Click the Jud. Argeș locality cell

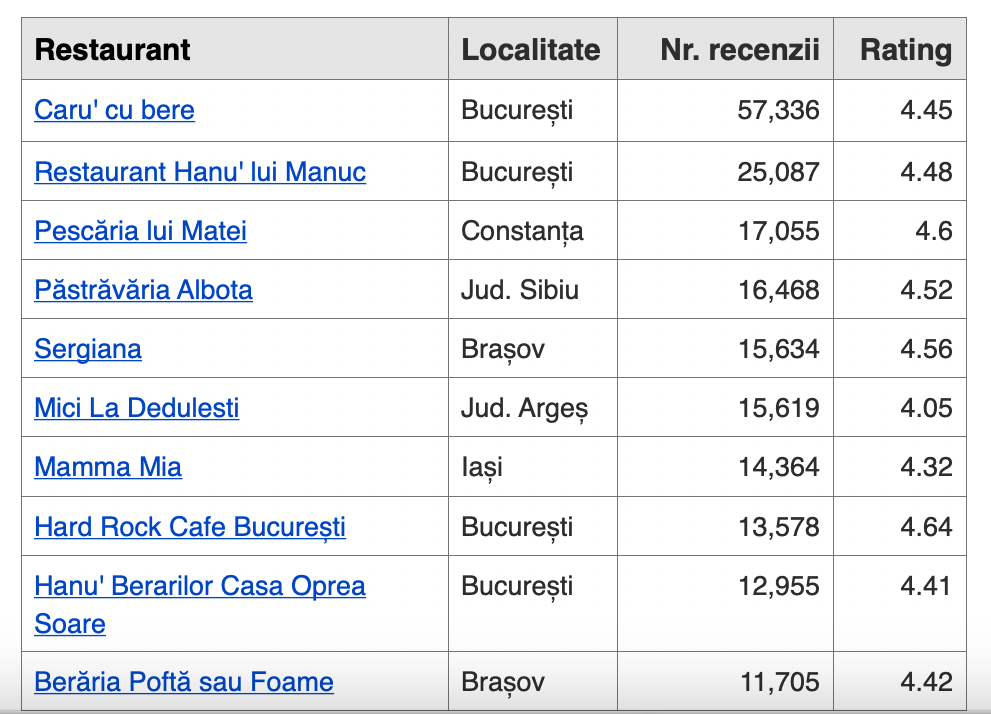tap(525, 408)
